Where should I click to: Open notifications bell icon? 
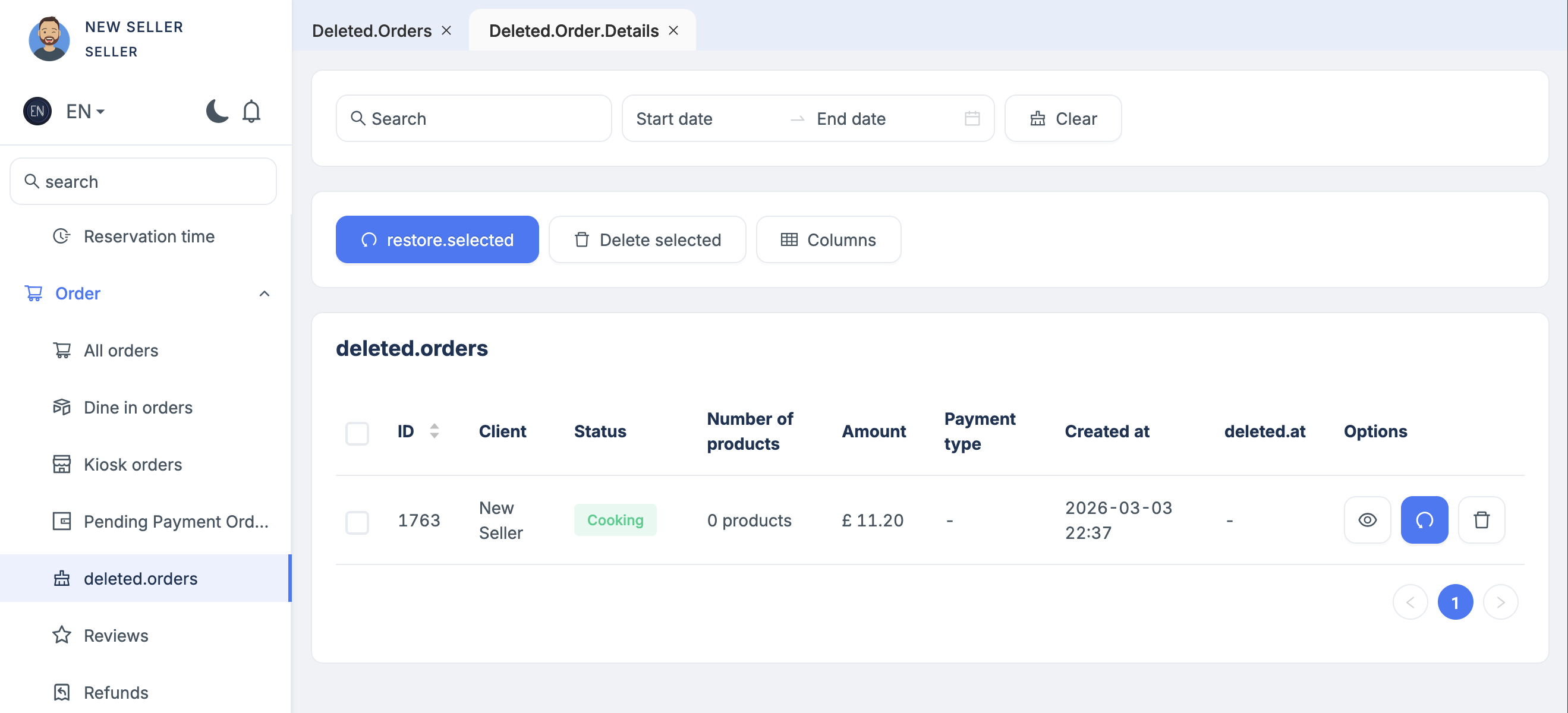[251, 111]
